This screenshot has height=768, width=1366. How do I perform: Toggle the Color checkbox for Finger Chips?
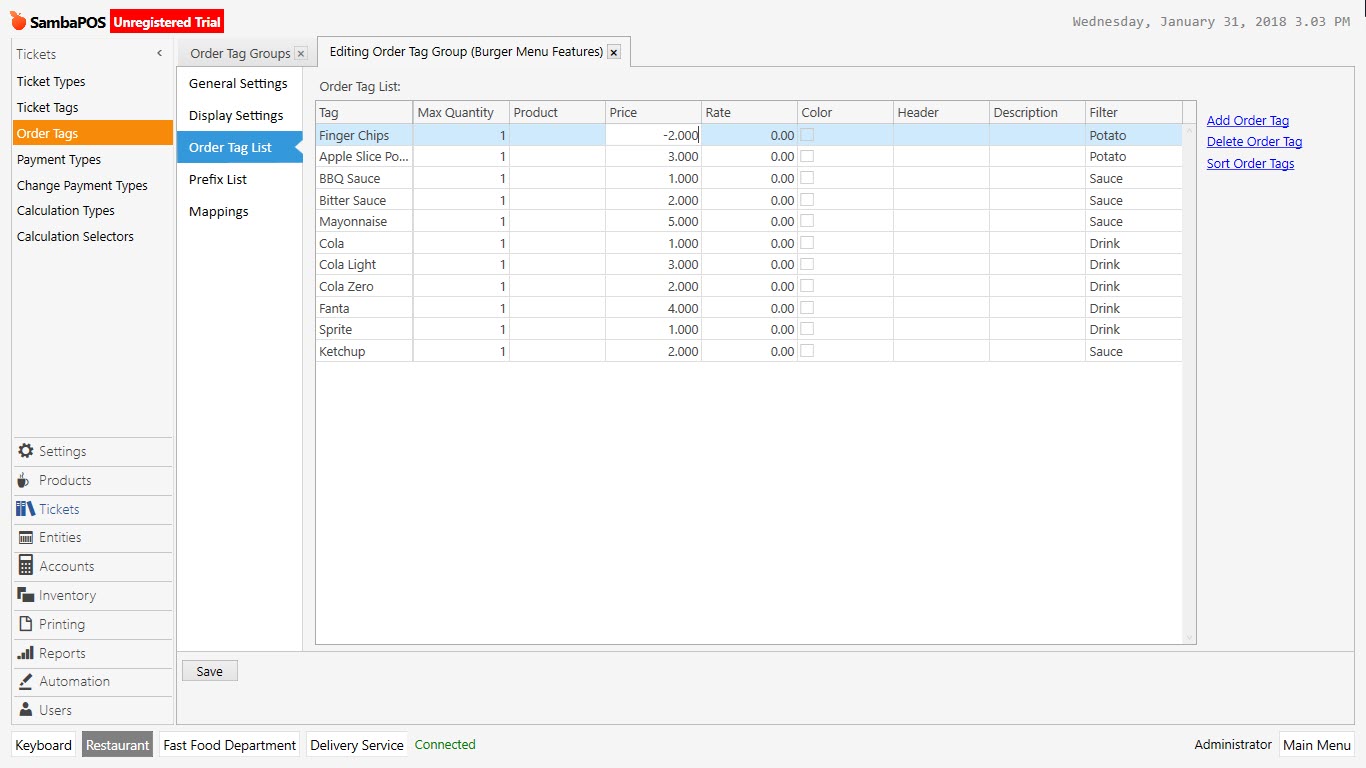pyautogui.click(x=806, y=134)
